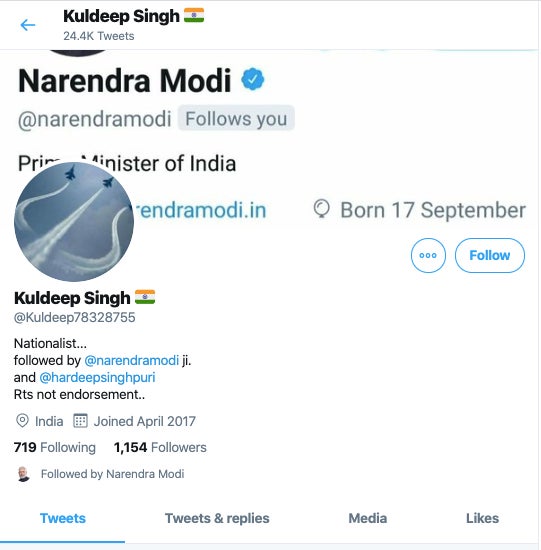
Task: Click the birthday balloon icon
Action: [321, 209]
